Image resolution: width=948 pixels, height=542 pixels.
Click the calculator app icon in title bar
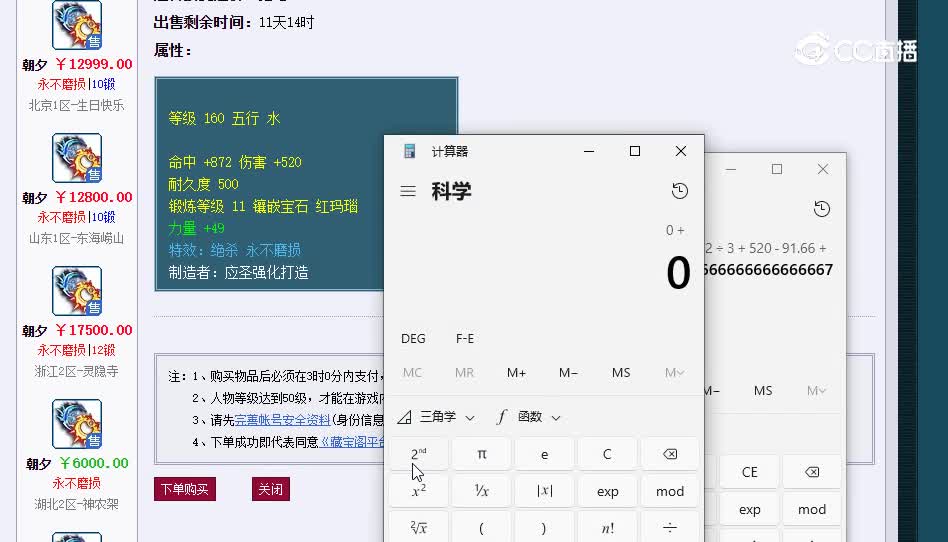click(409, 151)
